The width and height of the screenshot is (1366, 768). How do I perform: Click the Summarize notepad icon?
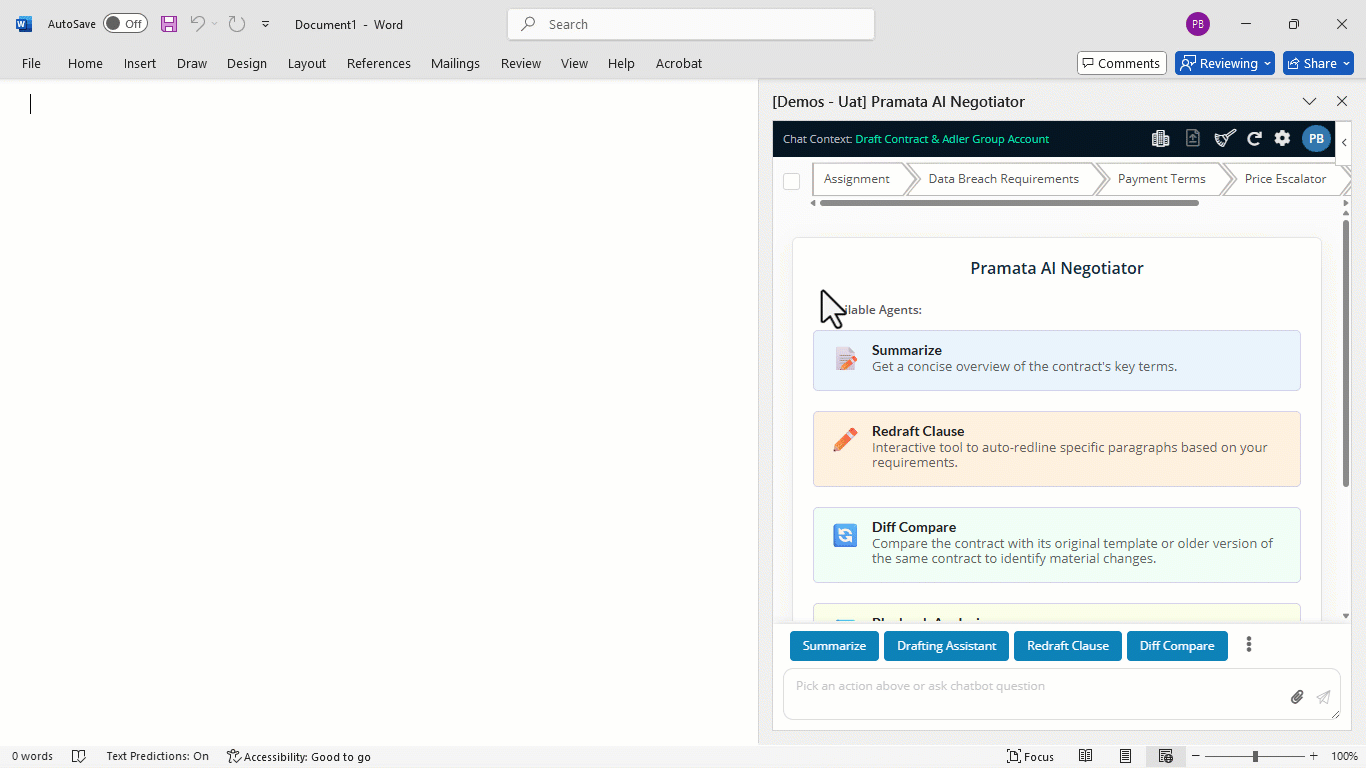tap(846, 359)
